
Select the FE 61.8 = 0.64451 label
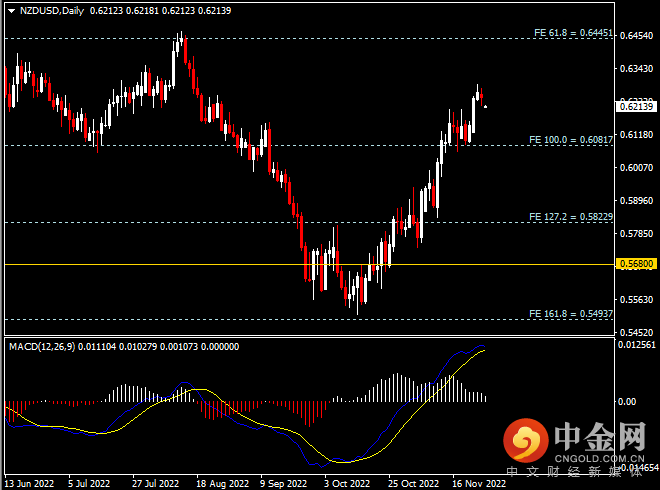(x=572, y=33)
